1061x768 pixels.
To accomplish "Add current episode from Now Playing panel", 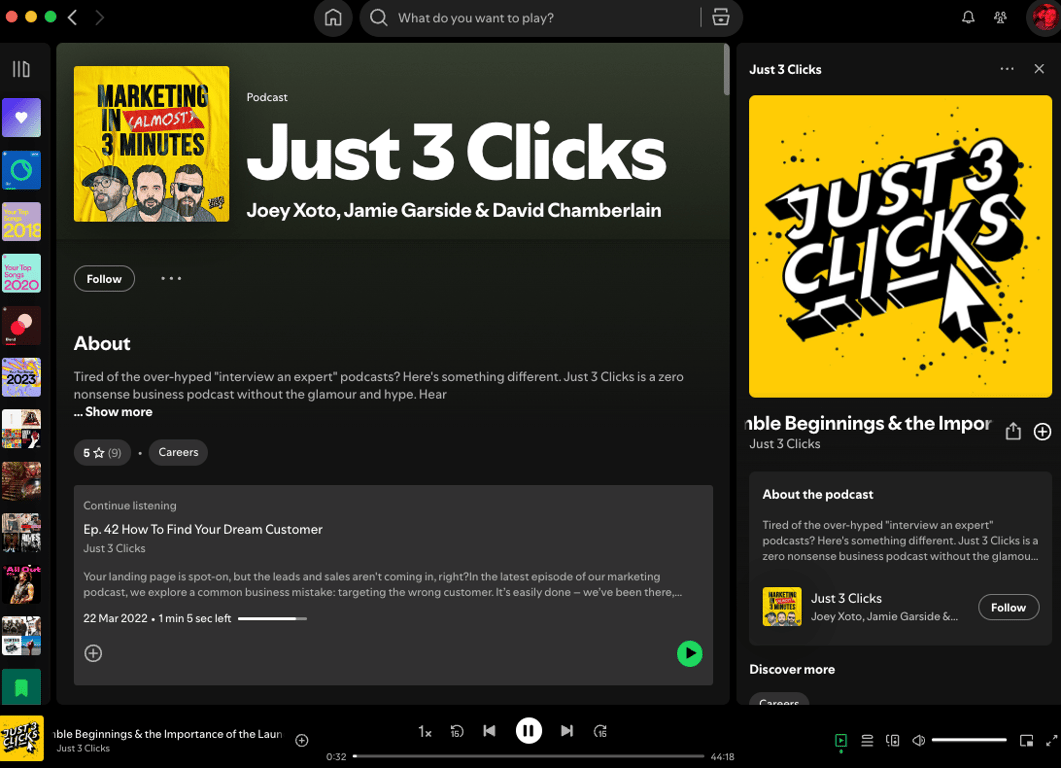I will 1043,431.
